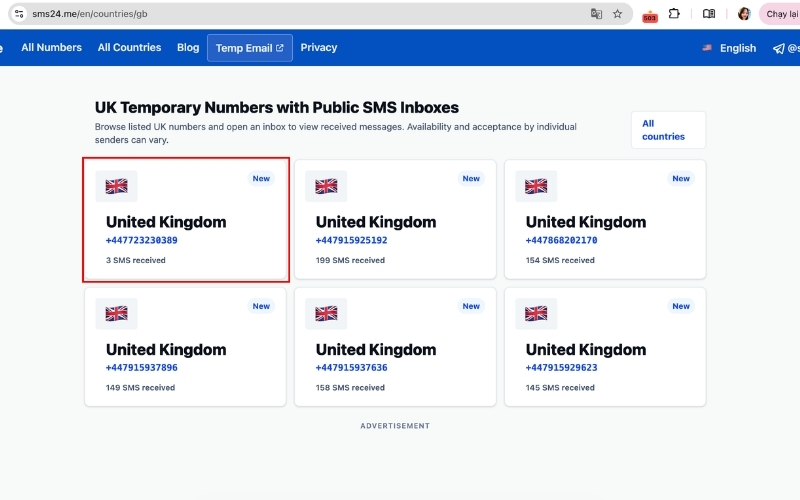
Task: Open number +447915925192 inbox
Action: coord(351,240)
